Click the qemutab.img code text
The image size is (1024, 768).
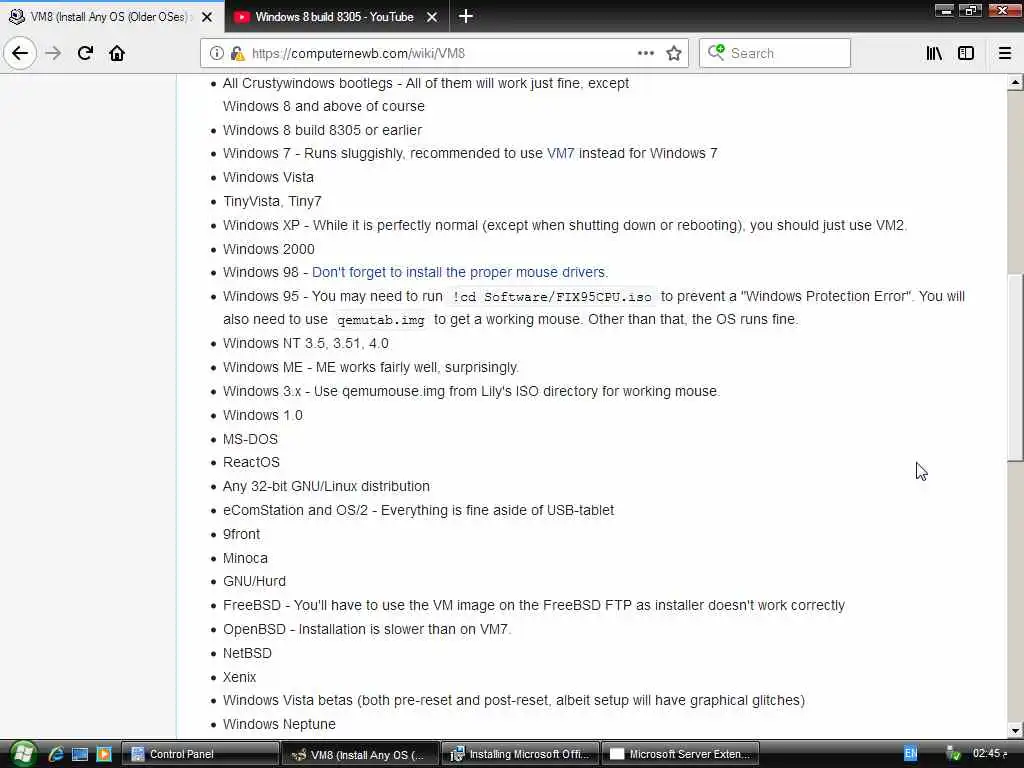pyautogui.click(x=381, y=320)
